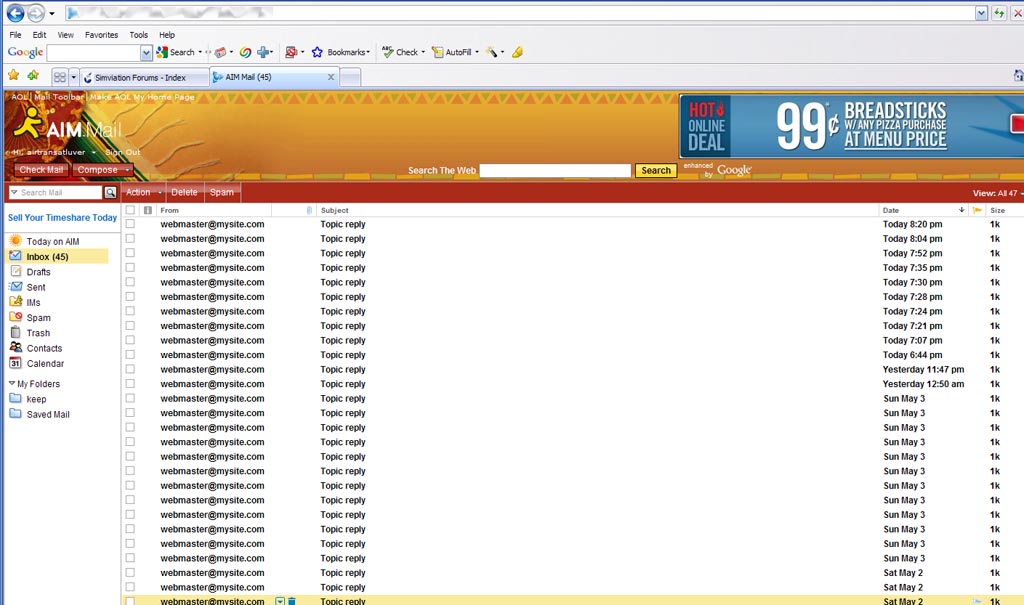This screenshot has height=605, width=1024.
Task: Open the Favorites menu
Action: click(x=101, y=35)
